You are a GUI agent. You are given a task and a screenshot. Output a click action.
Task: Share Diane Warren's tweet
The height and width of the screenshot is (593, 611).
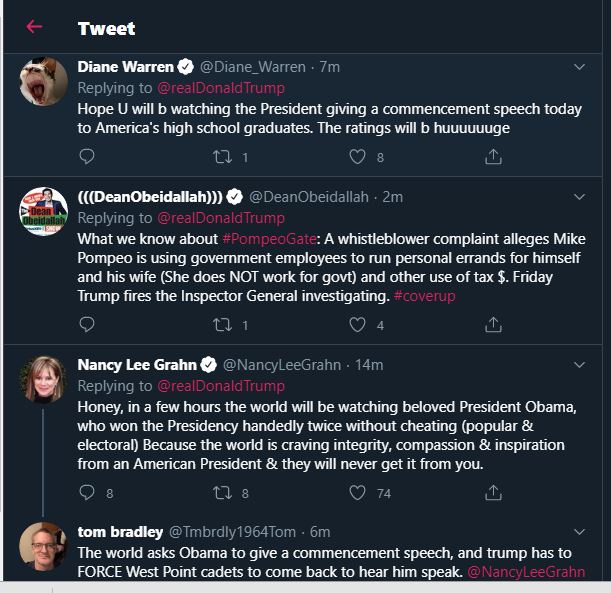click(x=493, y=157)
